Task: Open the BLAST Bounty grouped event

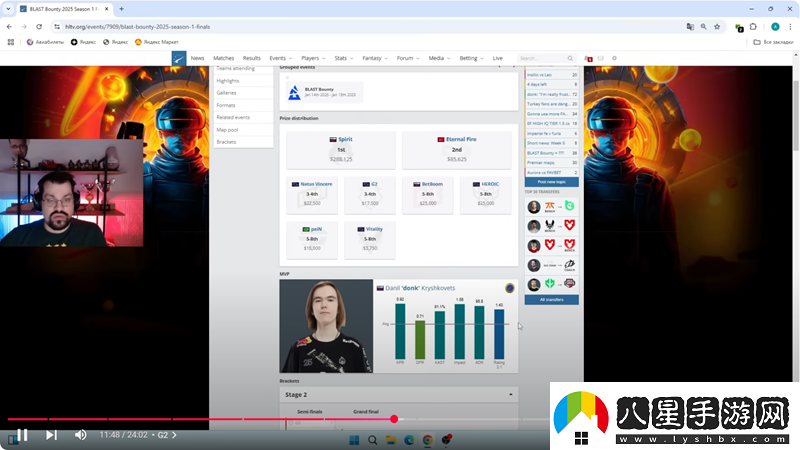Action: (322, 92)
